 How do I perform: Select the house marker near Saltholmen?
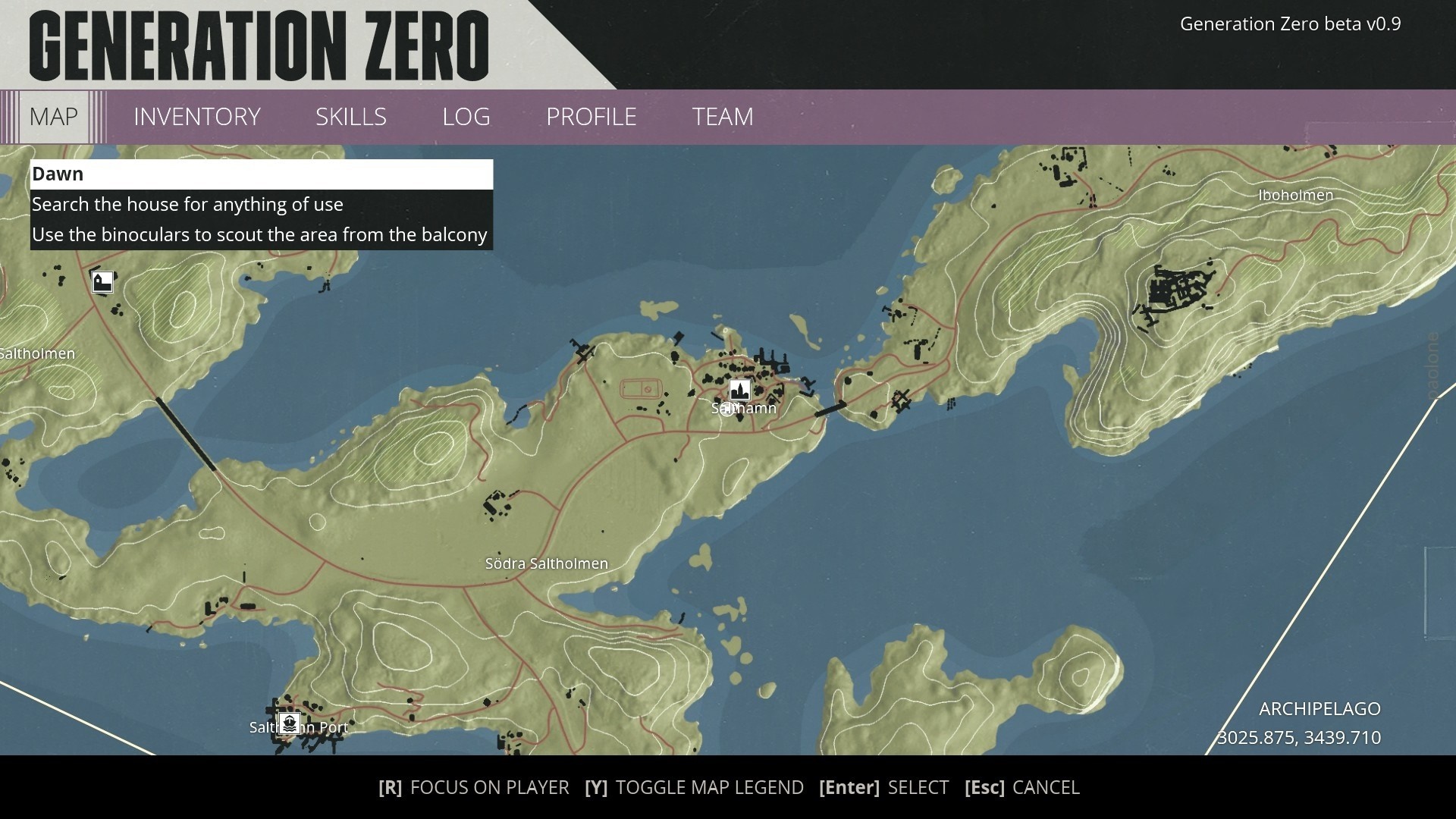(102, 282)
